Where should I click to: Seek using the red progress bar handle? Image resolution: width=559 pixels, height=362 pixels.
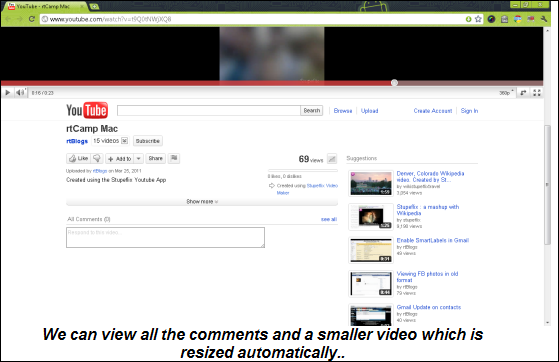pos(394,83)
